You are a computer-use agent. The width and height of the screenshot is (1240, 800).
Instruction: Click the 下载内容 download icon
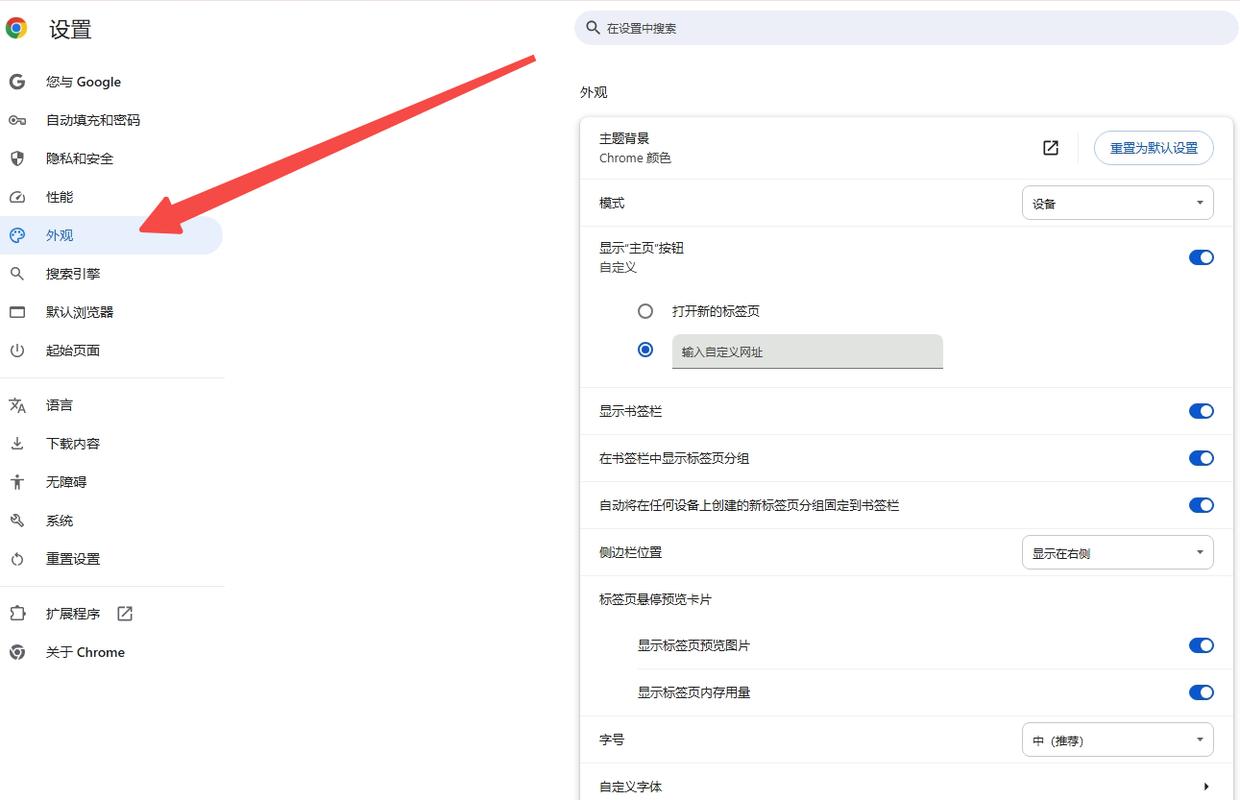(17, 443)
